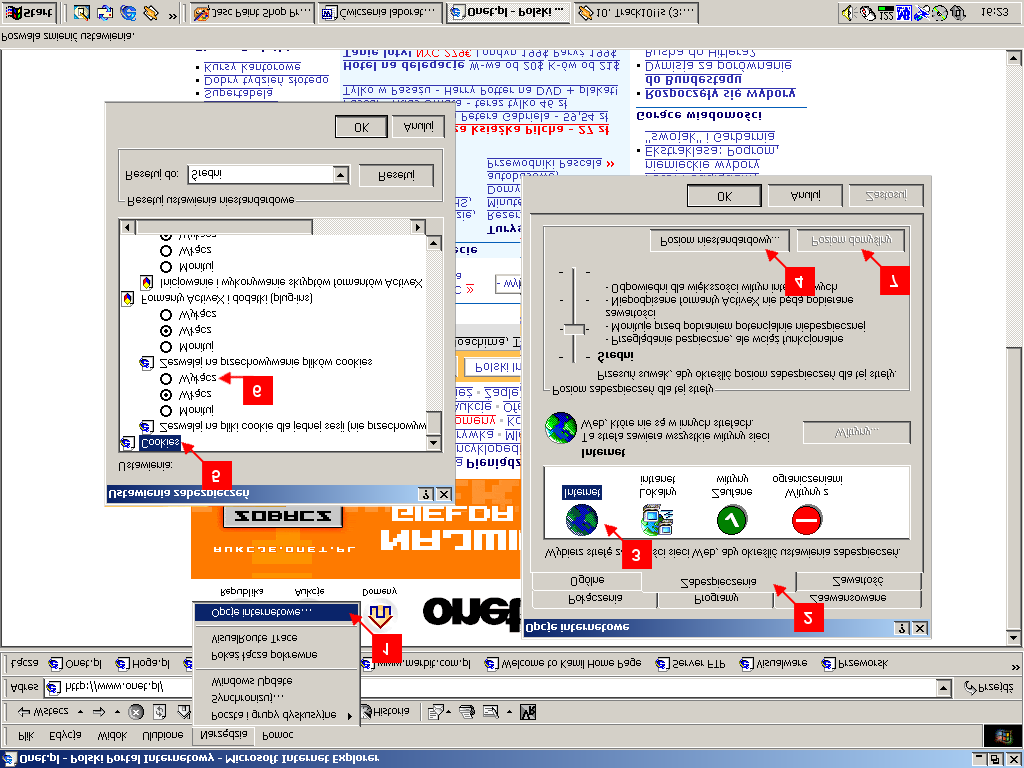Select the Witryny z ograniczeniami red icon

pyautogui.click(x=807, y=520)
